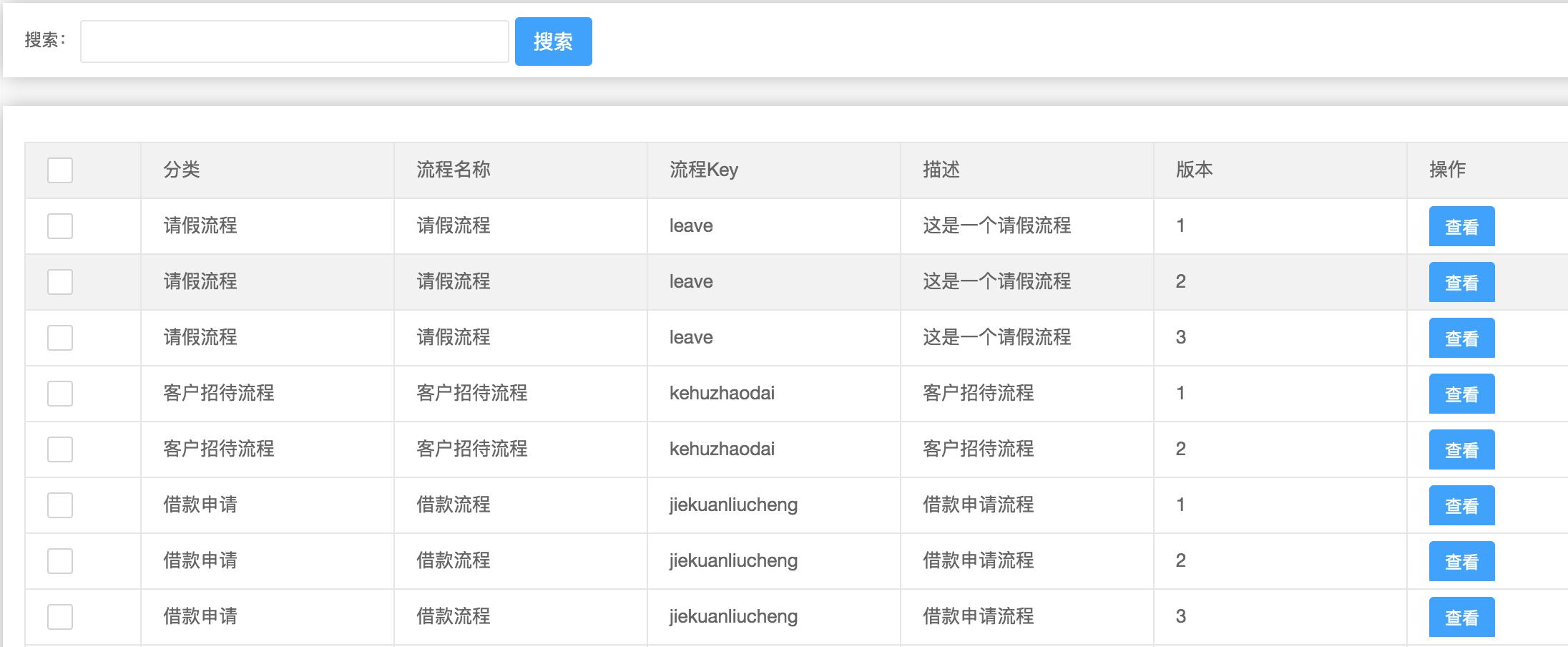Click the 流程名称 column header
This screenshot has width=1568, height=647.
[454, 170]
